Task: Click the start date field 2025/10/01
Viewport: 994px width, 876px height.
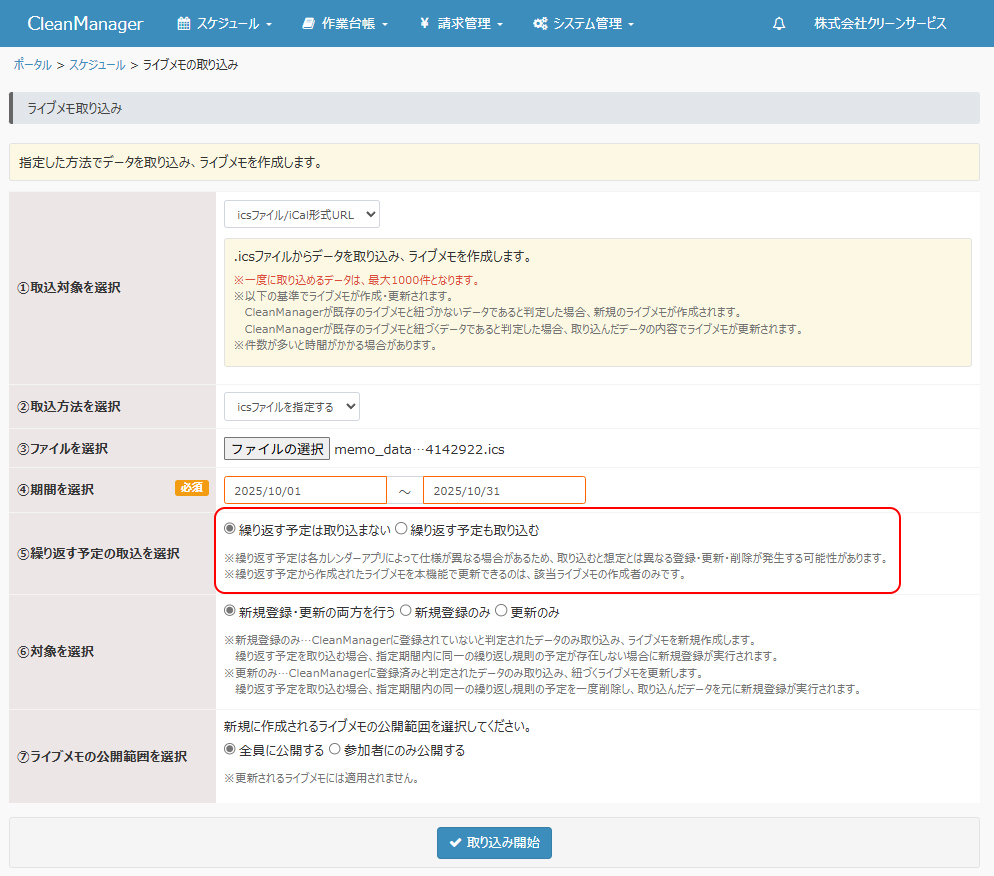Action: point(305,491)
